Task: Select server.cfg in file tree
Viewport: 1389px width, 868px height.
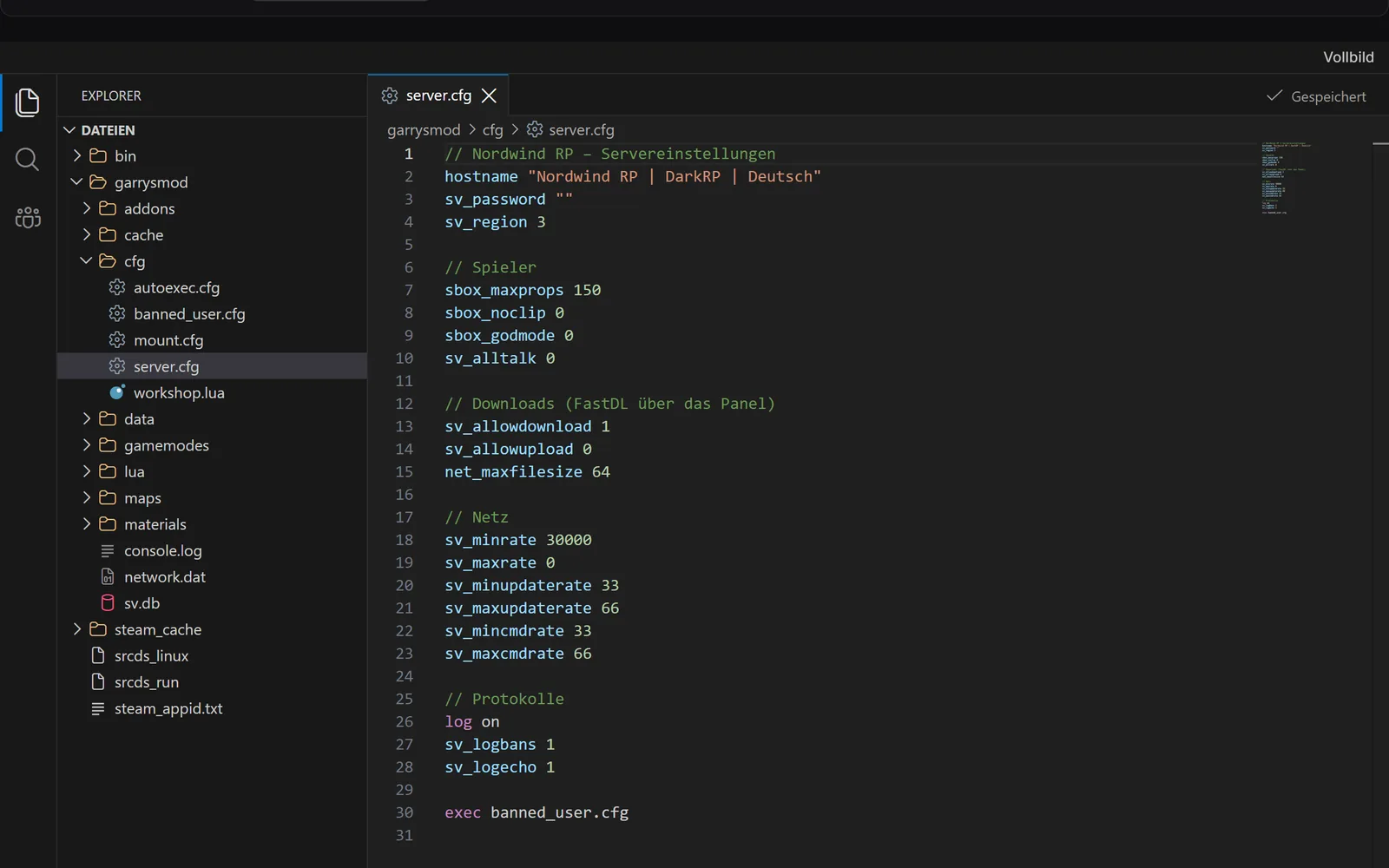Action: pyautogui.click(x=212, y=366)
